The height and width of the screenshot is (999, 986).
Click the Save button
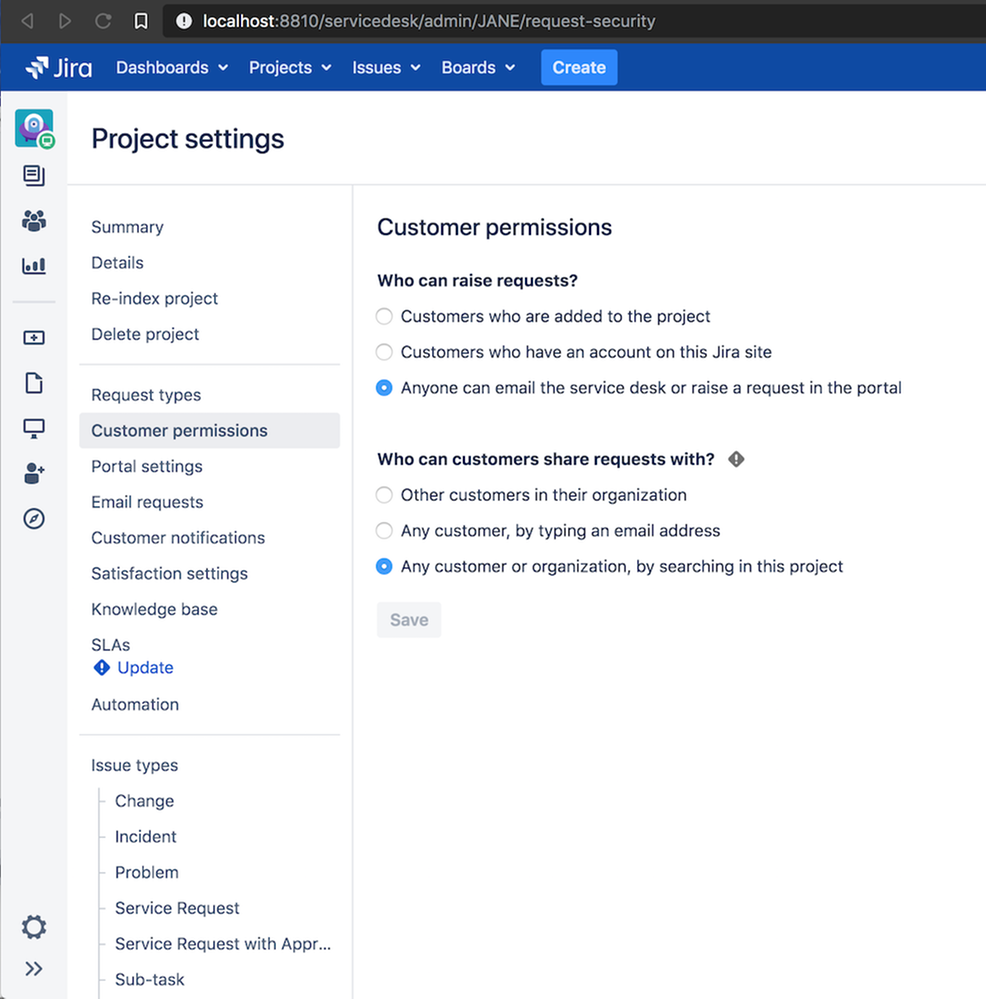click(x=409, y=620)
